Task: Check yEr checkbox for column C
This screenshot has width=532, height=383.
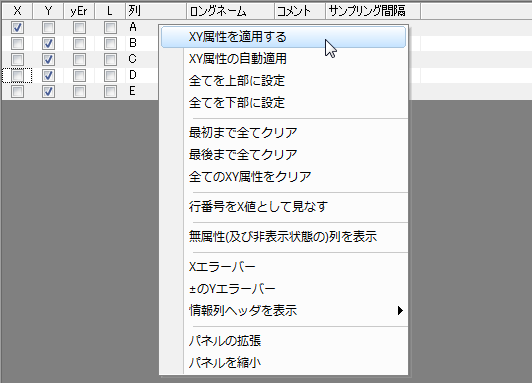Action: click(79, 59)
